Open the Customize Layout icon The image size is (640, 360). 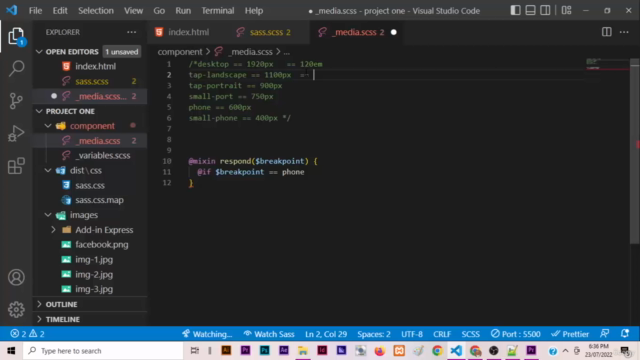tap(566, 10)
